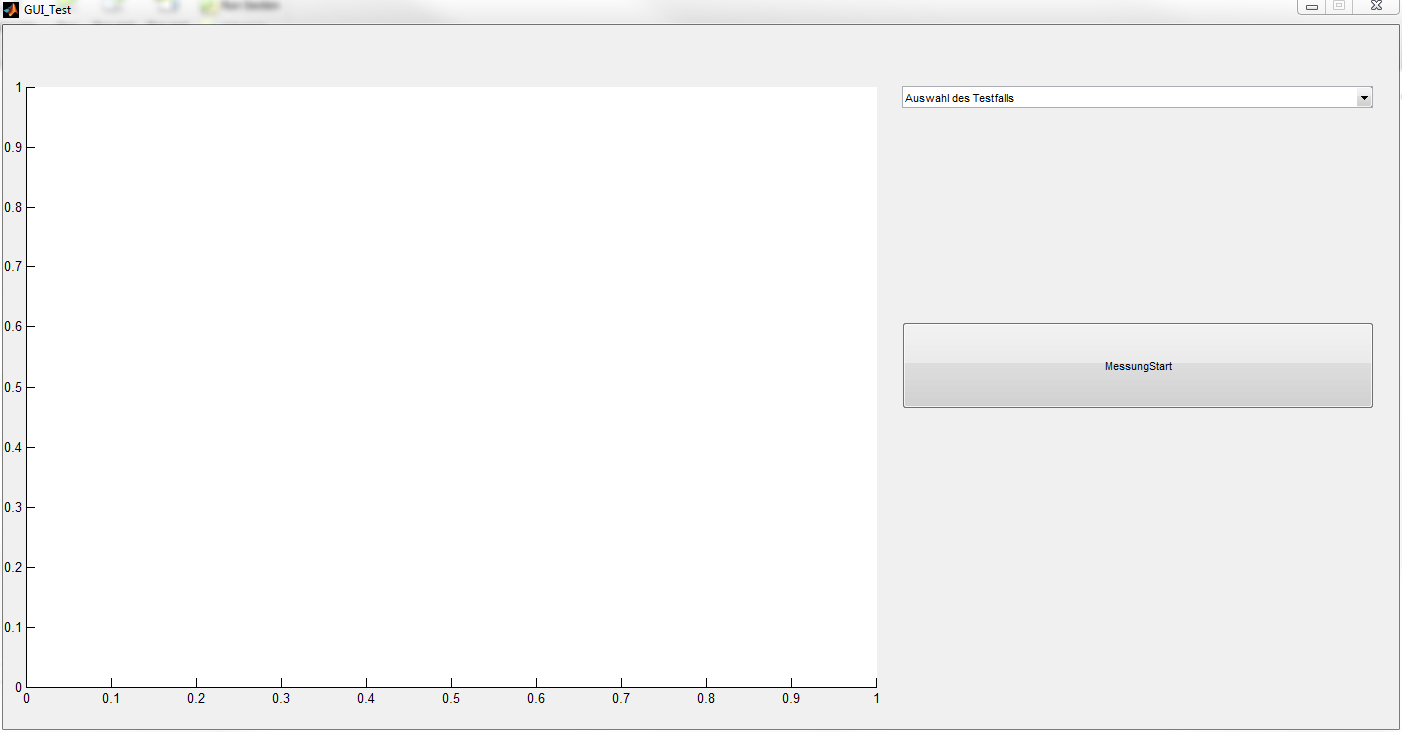Click the 0.3 tick label on x-axis
The height and width of the screenshot is (732, 1402).
point(281,699)
